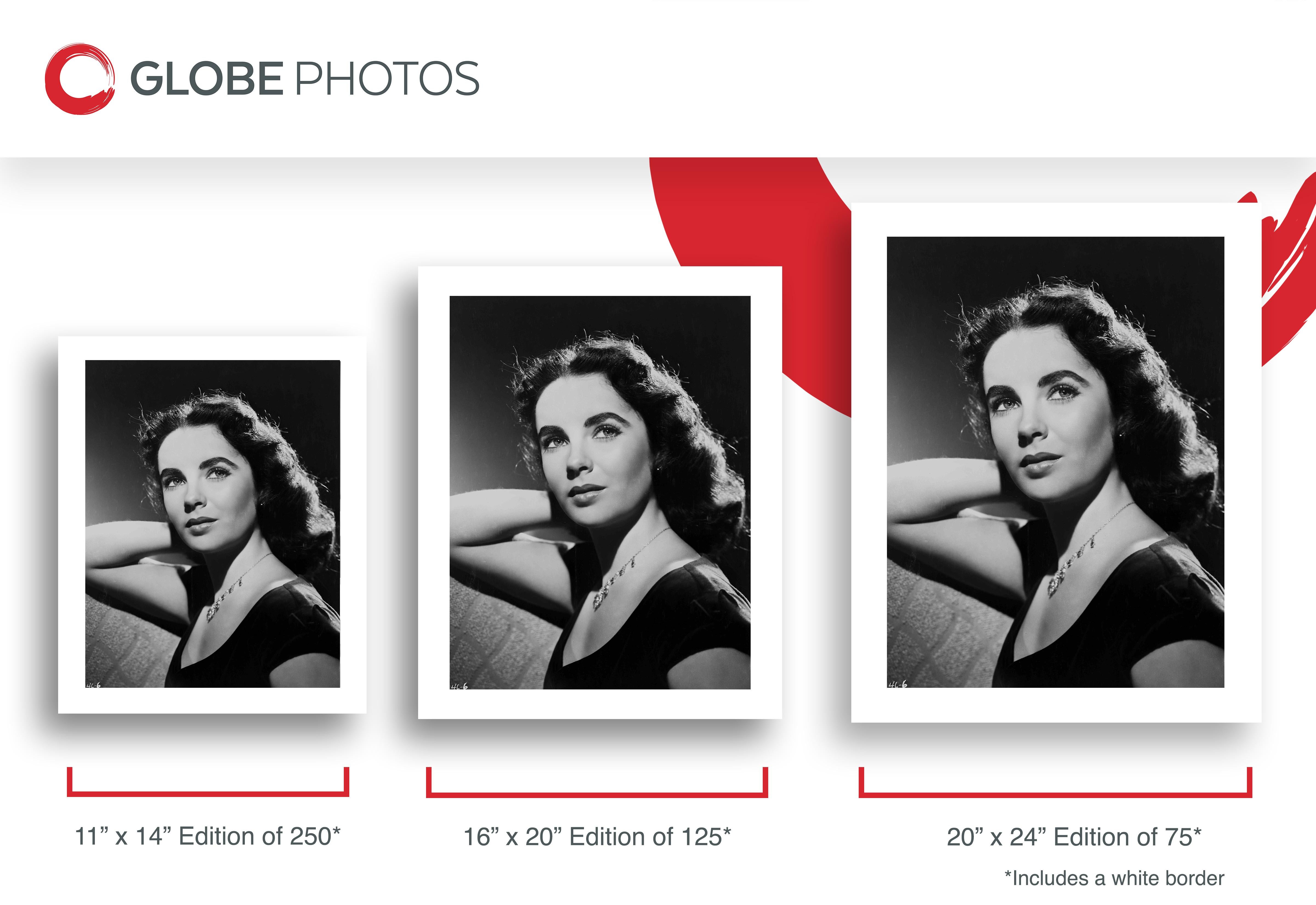Click the handwritten 46-6 mark on the largest print
This screenshot has height=905, width=1316.
(x=897, y=685)
